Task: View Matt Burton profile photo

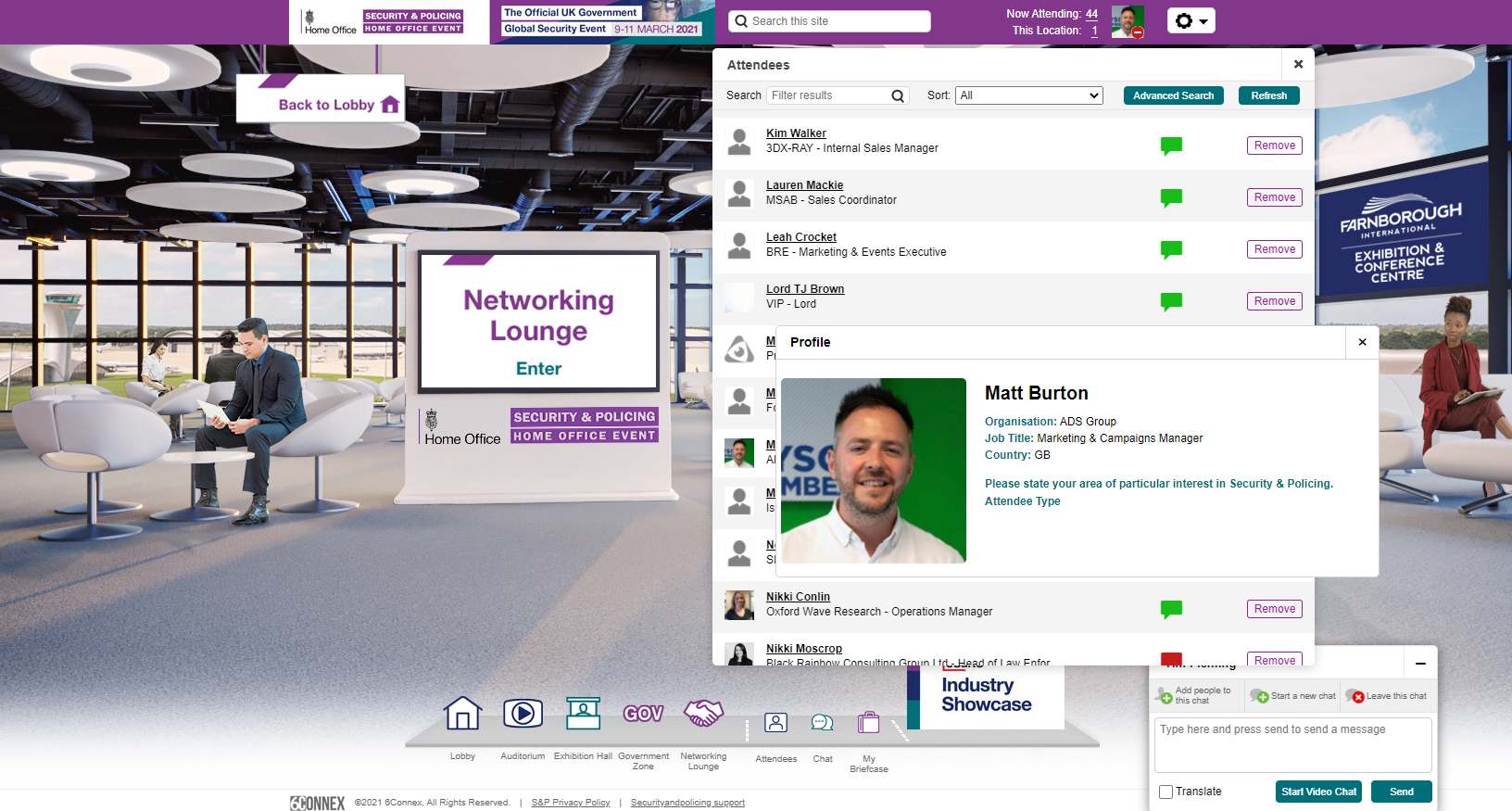Action: (x=874, y=471)
